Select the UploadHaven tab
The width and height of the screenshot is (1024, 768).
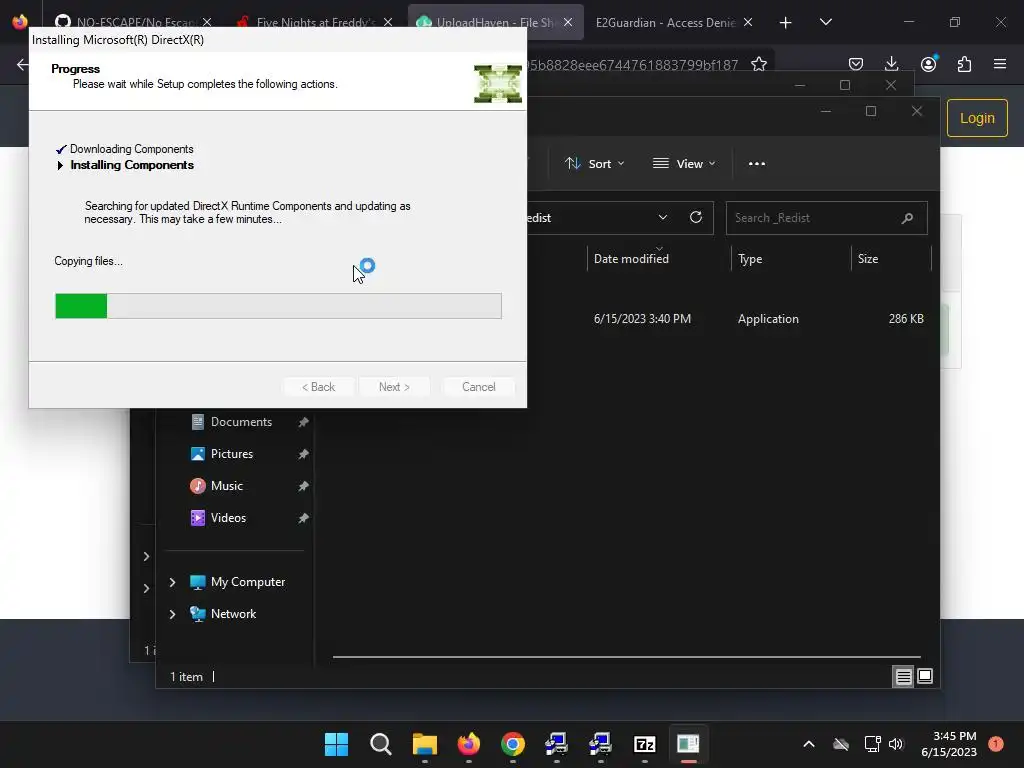tap(494, 22)
